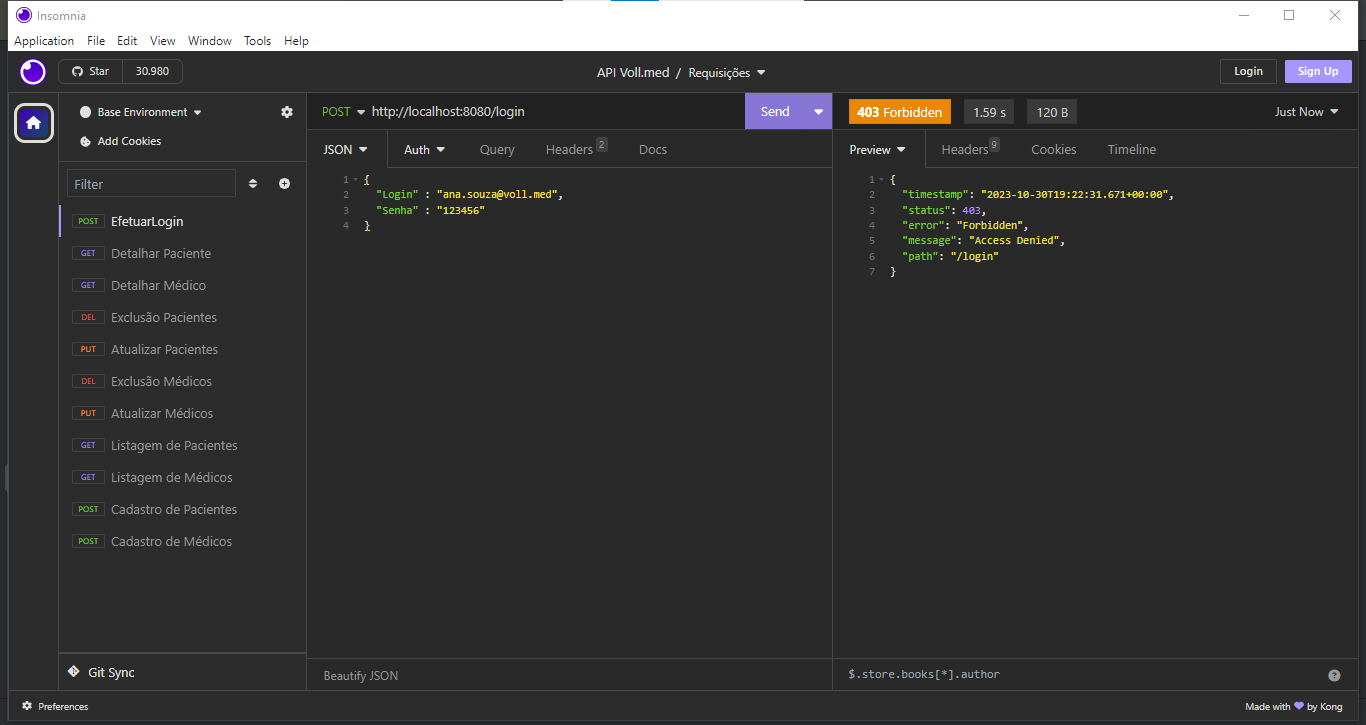Switch to request Headers tab
Screen dimensions: 1366x725
click(x=576, y=149)
